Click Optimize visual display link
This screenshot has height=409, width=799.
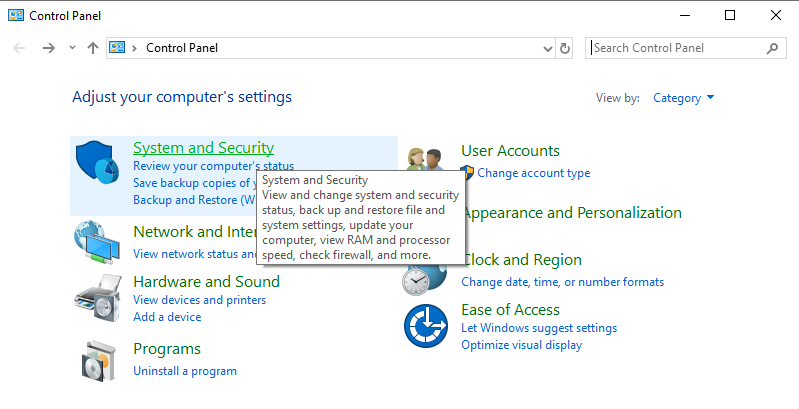point(521,345)
